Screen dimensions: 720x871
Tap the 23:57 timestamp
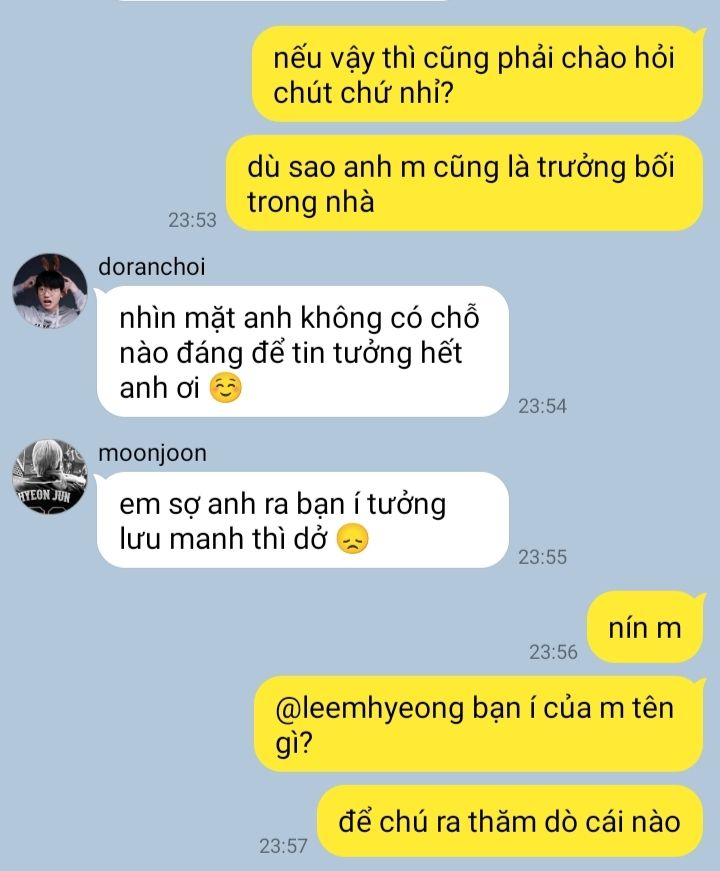click(283, 846)
